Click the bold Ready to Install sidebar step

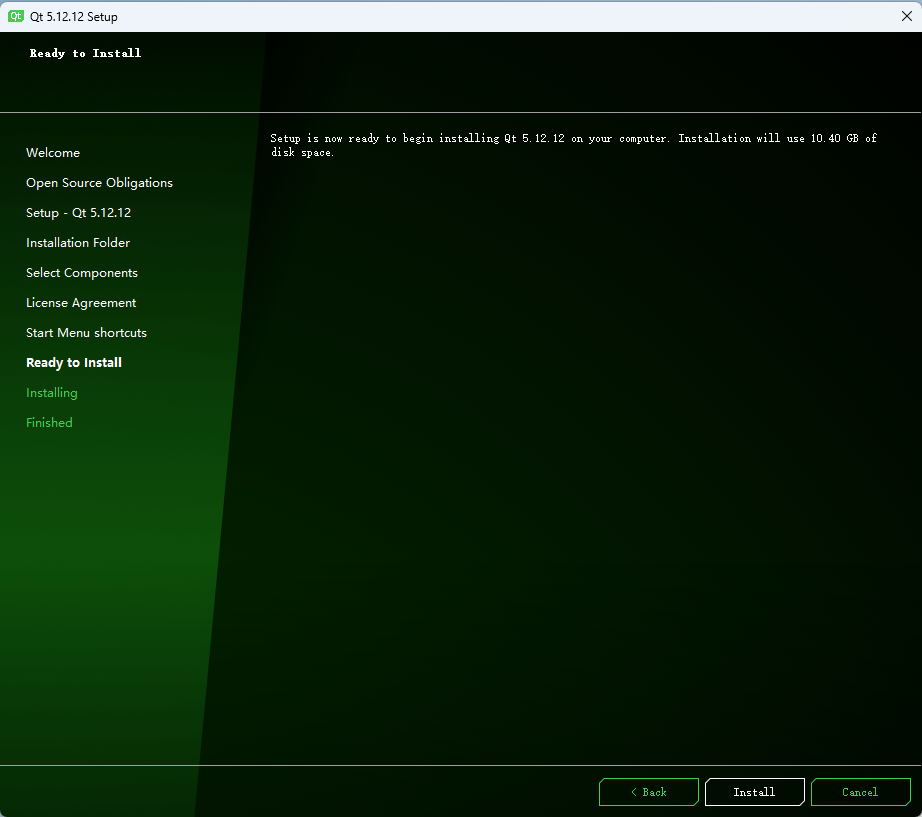(74, 363)
